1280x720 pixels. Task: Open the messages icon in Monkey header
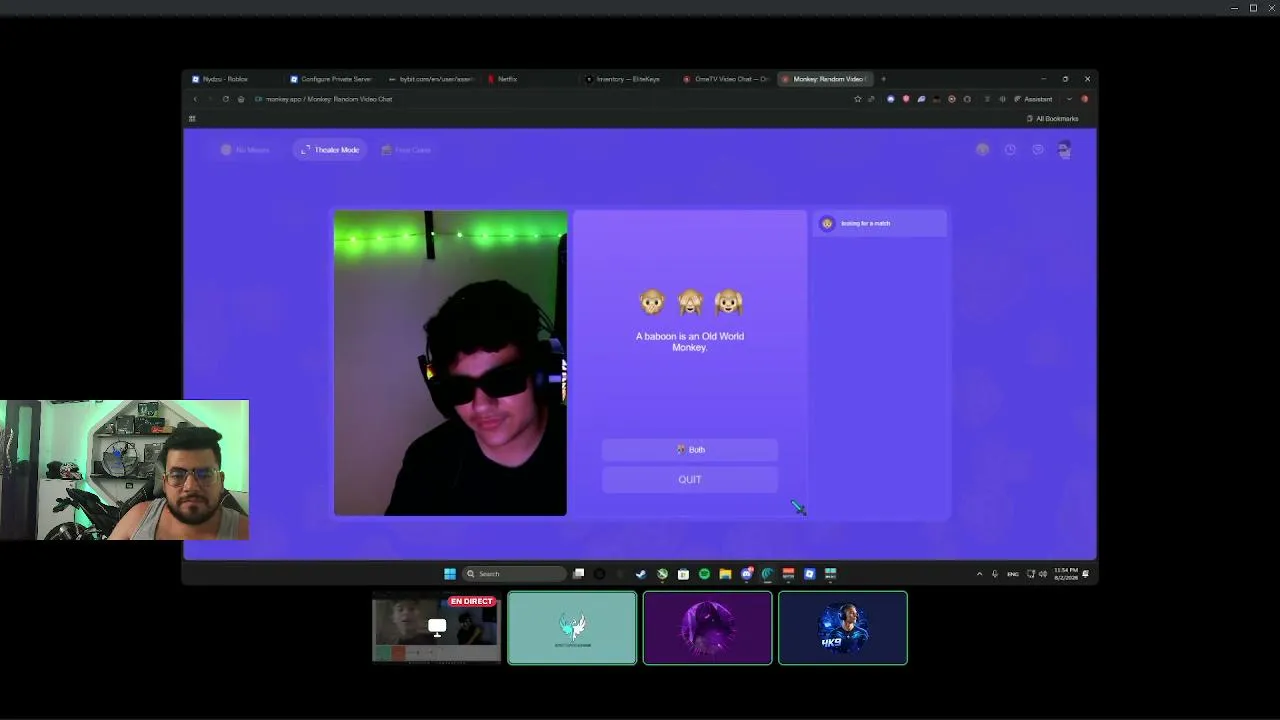pyautogui.click(x=1038, y=150)
